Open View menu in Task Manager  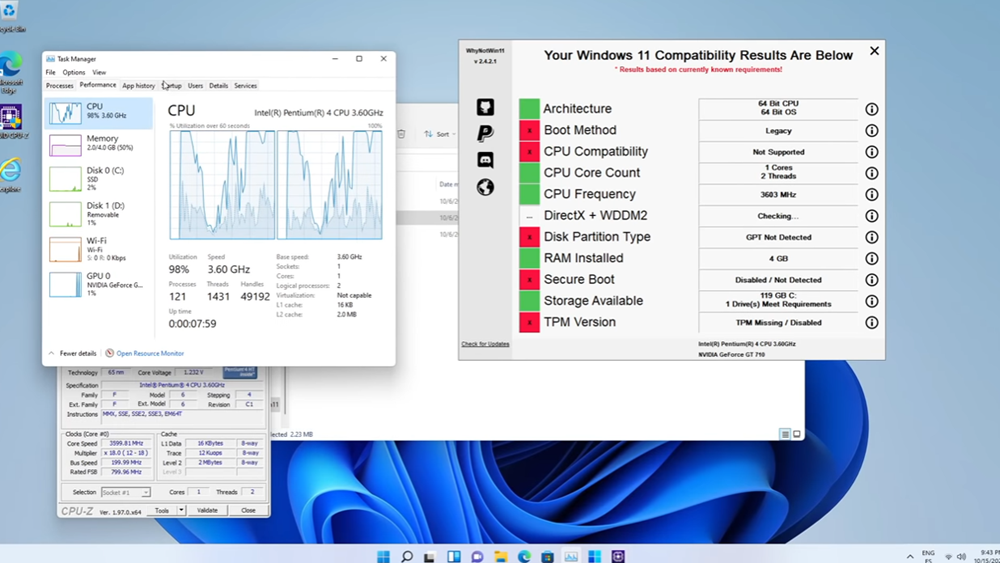pyautogui.click(x=99, y=73)
